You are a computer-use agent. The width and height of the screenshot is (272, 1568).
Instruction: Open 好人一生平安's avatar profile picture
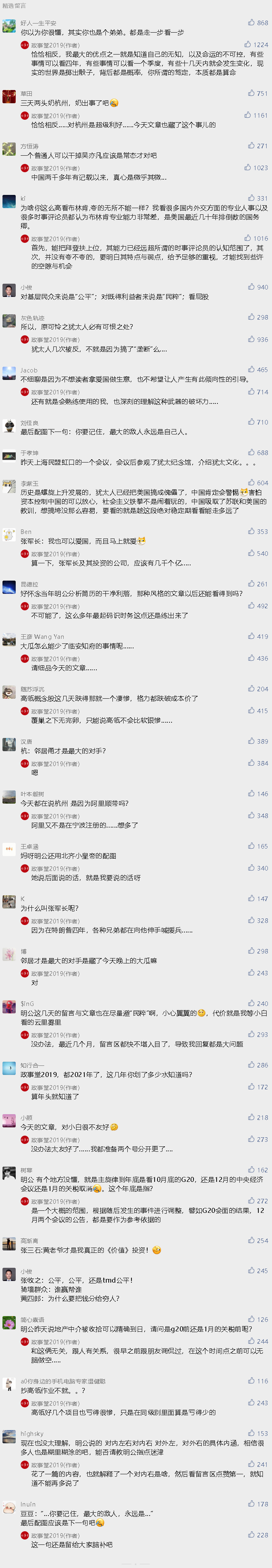9,26
